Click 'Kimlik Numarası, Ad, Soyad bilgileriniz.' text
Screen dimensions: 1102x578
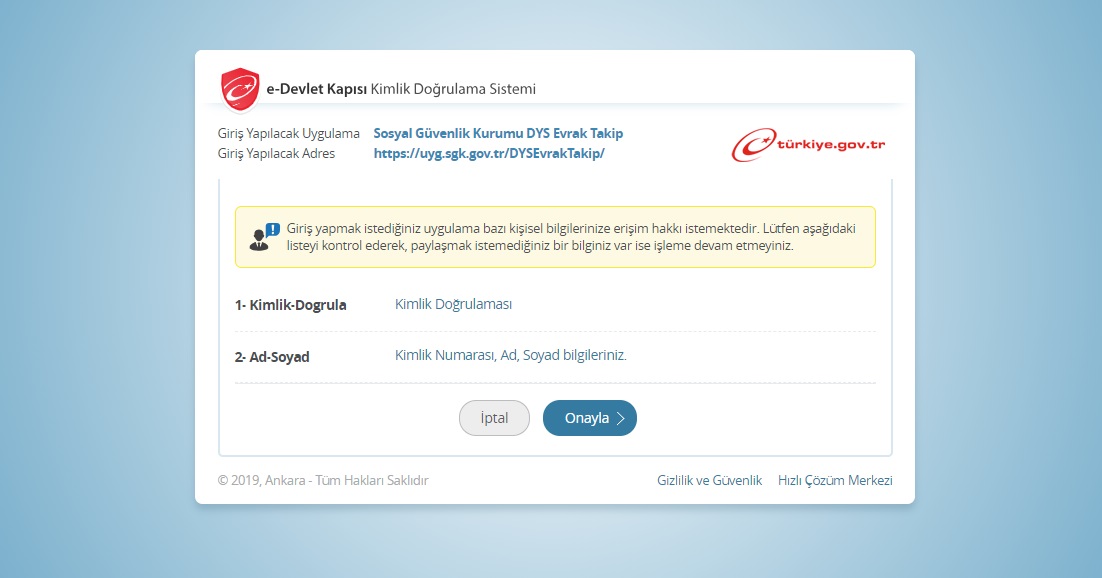tap(510, 355)
